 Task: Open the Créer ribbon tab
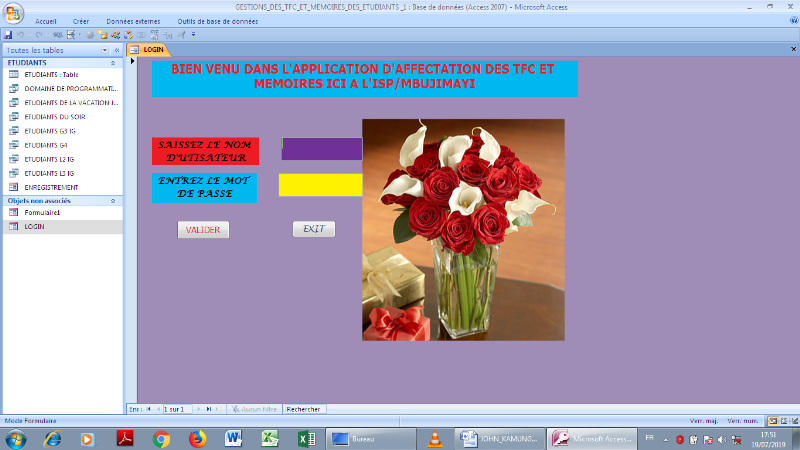point(81,21)
